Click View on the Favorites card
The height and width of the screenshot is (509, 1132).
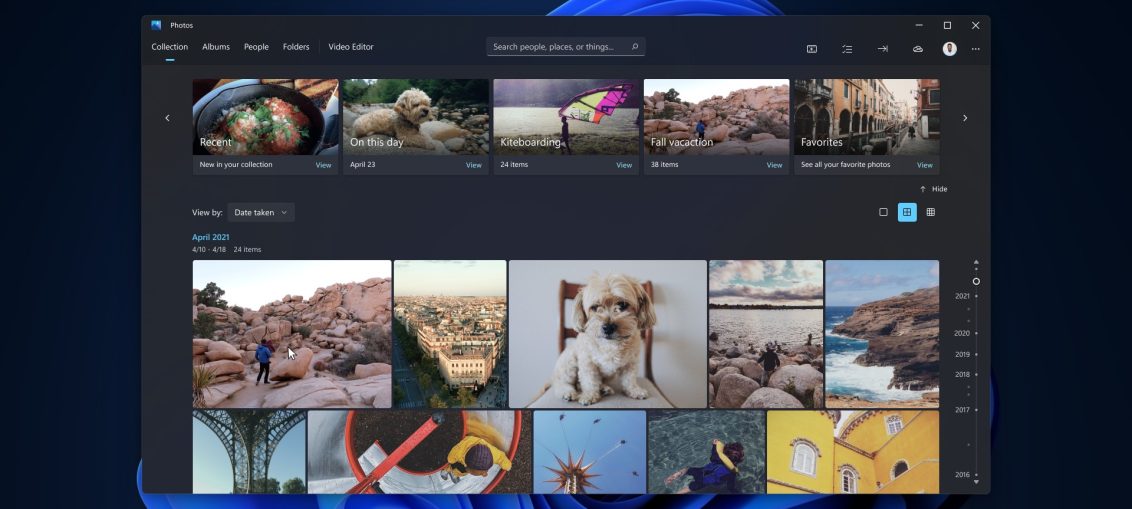click(924, 165)
